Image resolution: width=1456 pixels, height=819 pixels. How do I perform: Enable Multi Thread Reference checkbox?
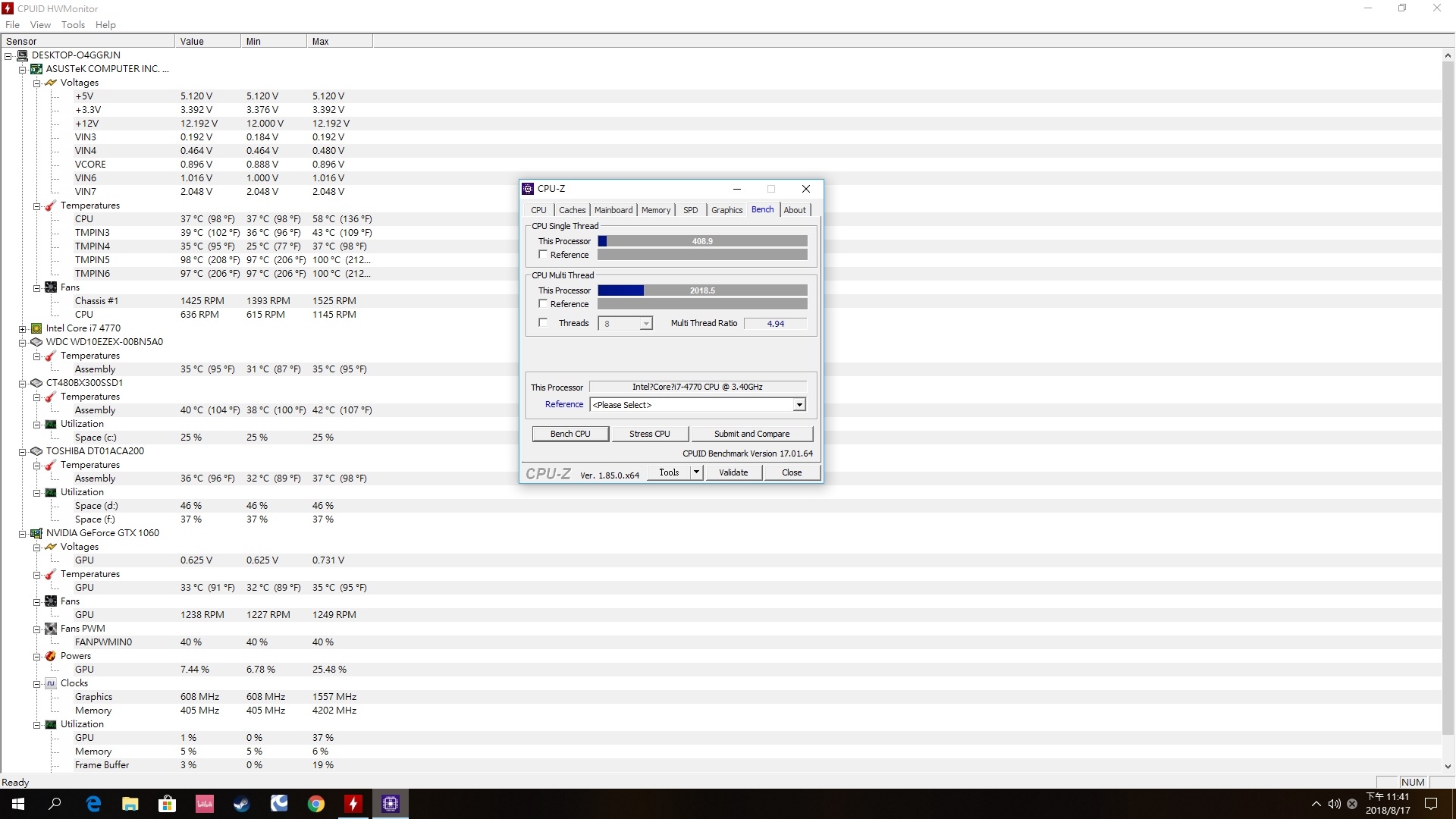[x=543, y=304]
